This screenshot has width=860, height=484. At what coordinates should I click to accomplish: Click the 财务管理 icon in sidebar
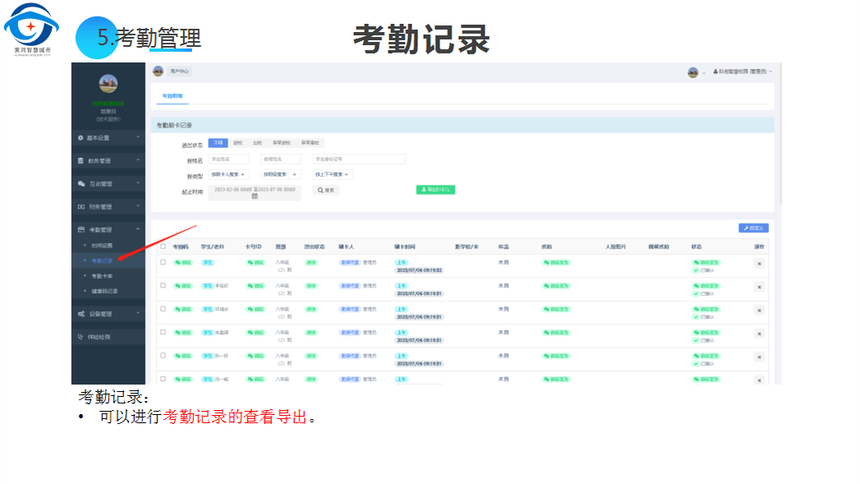click(81, 207)
